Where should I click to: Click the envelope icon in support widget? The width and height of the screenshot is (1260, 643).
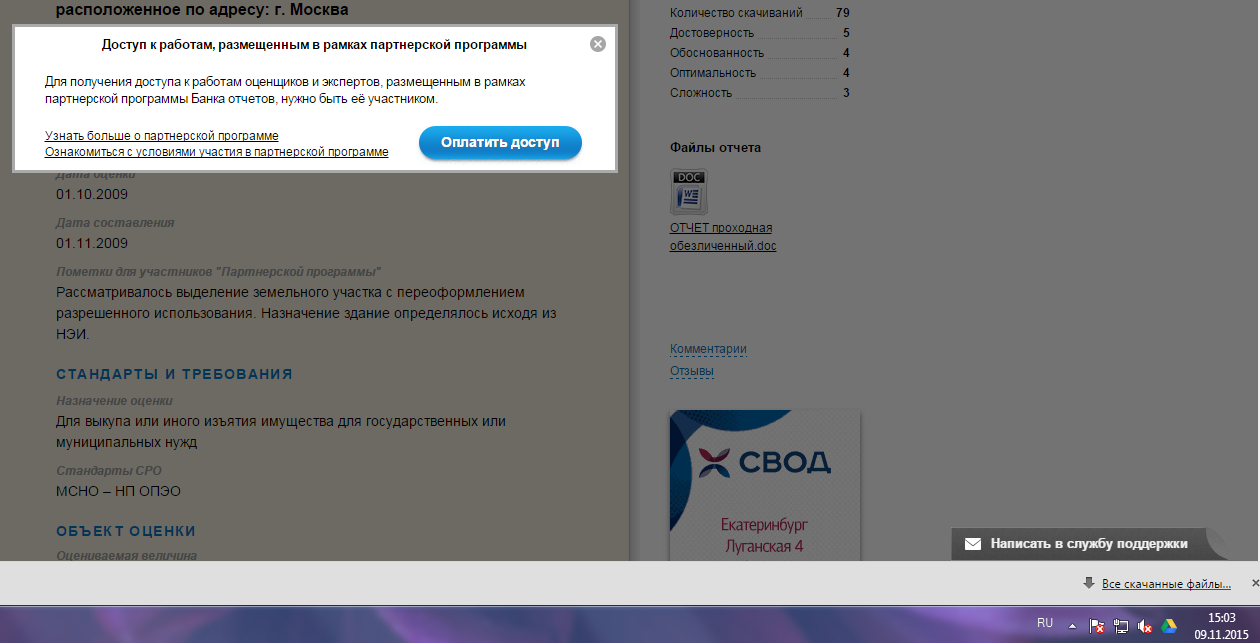pyautogui.click(x=972, y=544)
